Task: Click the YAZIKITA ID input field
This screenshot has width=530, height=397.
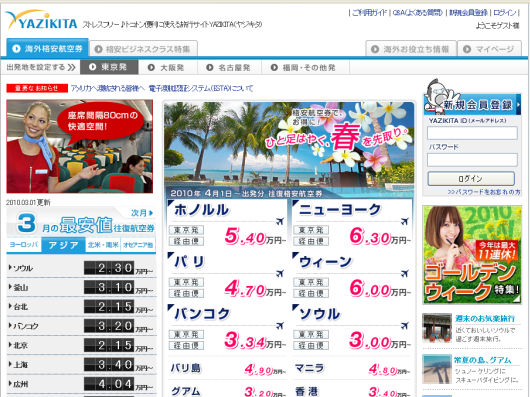Action: coord(472,133)
